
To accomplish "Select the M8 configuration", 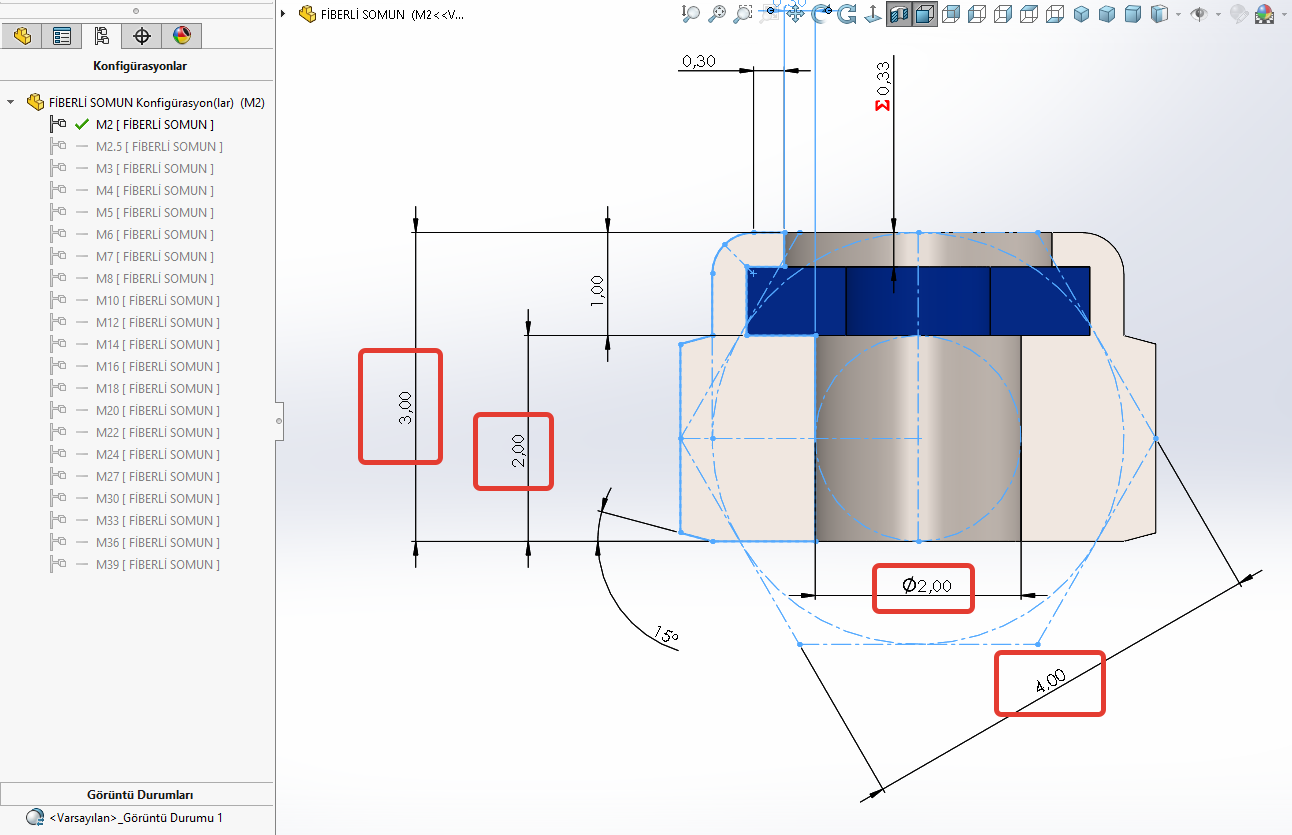I will click(154, 278).
